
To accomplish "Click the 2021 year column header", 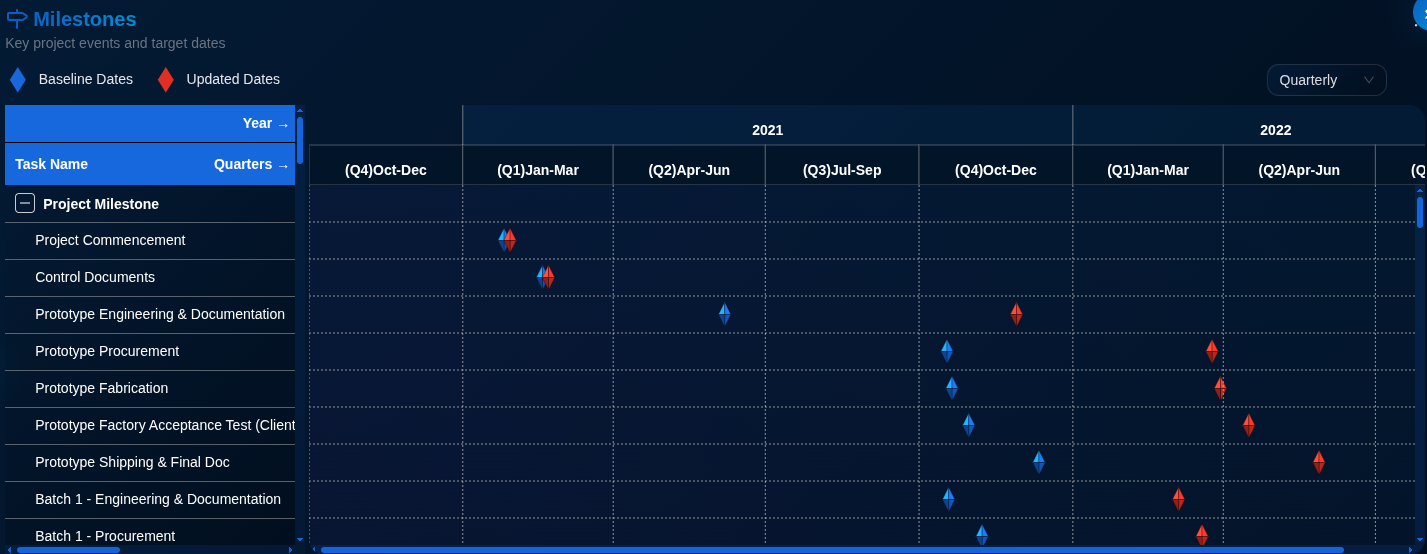I will (x=767, y=130).
